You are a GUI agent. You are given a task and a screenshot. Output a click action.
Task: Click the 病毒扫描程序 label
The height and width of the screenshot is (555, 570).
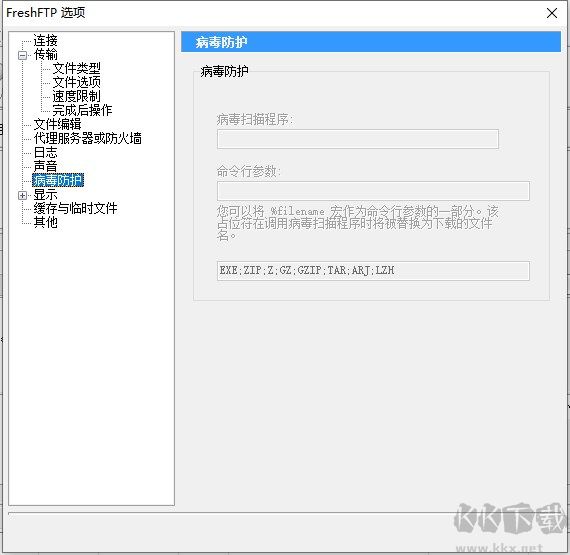(255, 119)
